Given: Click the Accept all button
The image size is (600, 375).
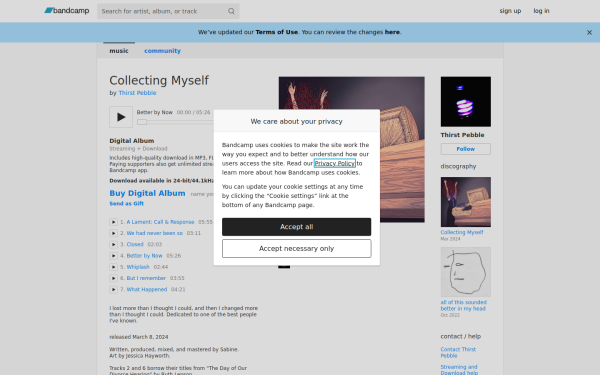Looking at the screenshot, I should click(x=297, y=227).
